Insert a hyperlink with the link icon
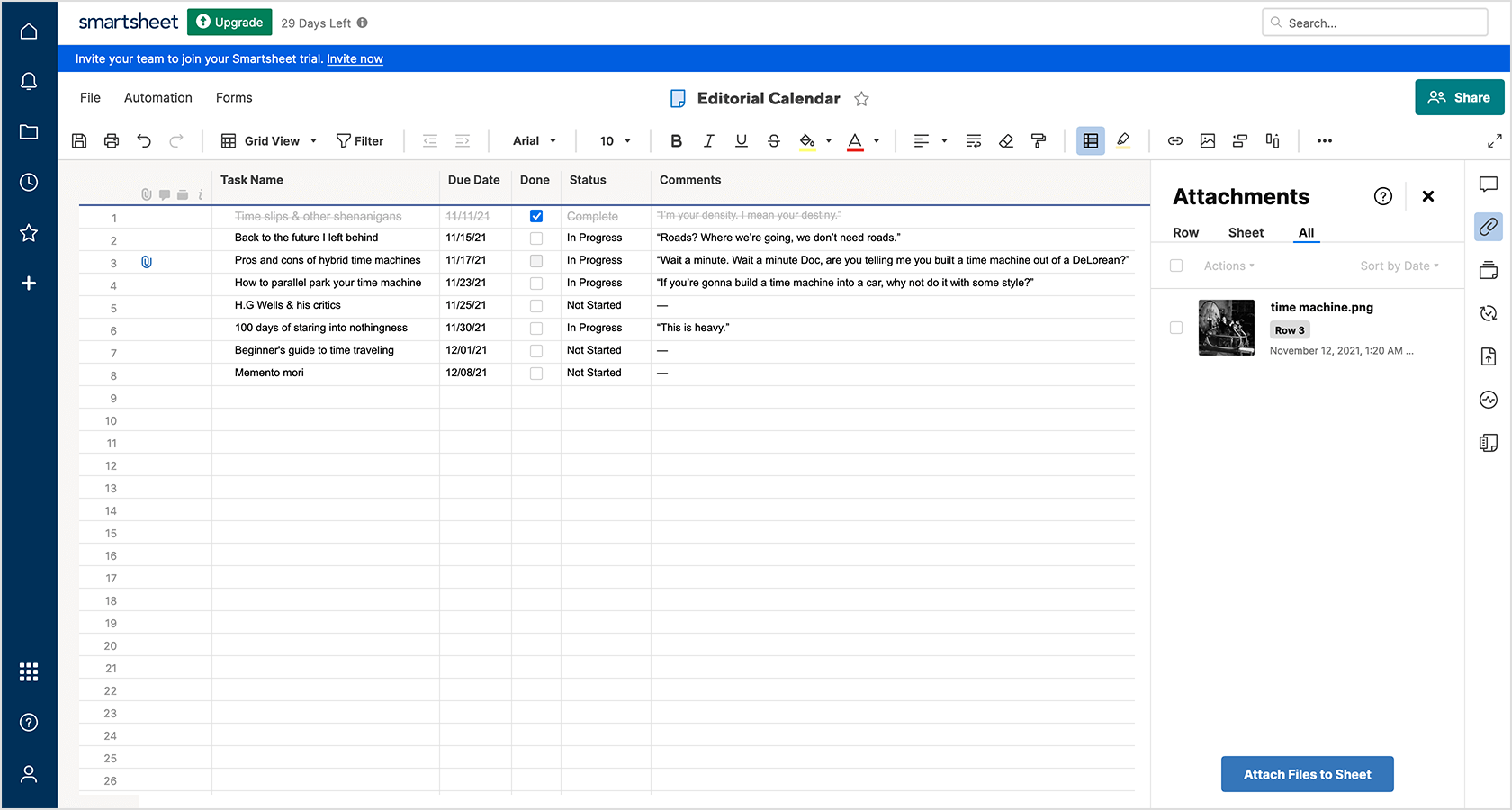1512x810 pixels. 1174,141
